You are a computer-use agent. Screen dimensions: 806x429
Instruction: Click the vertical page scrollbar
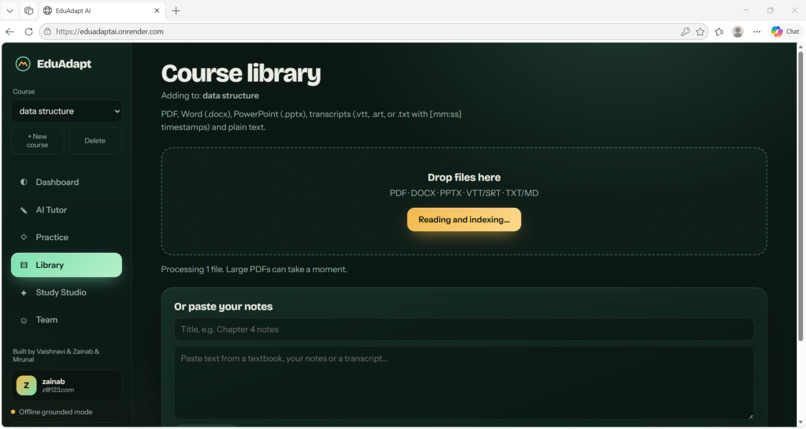click(800, 195)
